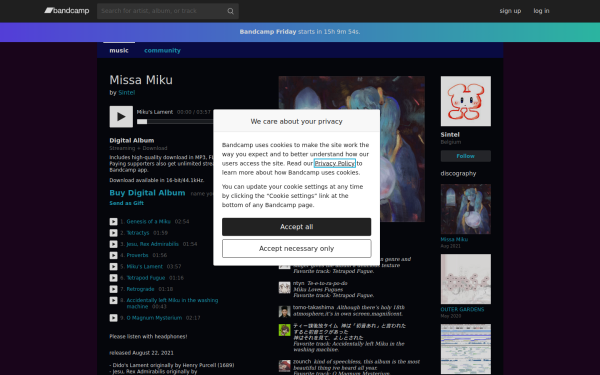Switch to the community tab
Viewport: 600px width, 375px height.
162,50
